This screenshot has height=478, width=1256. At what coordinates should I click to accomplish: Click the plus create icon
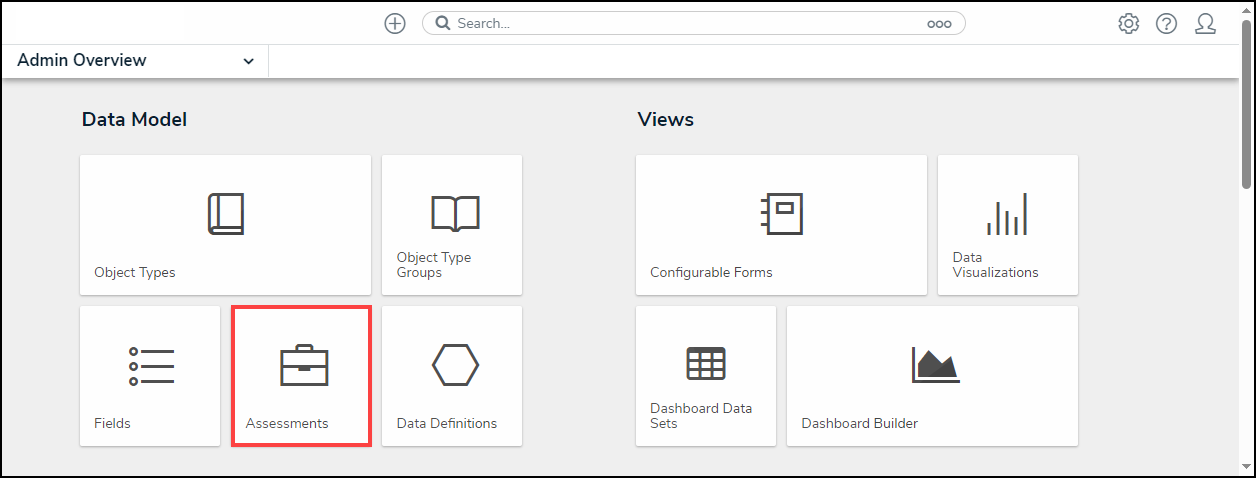pyautogui.click(x=395, y=23)
